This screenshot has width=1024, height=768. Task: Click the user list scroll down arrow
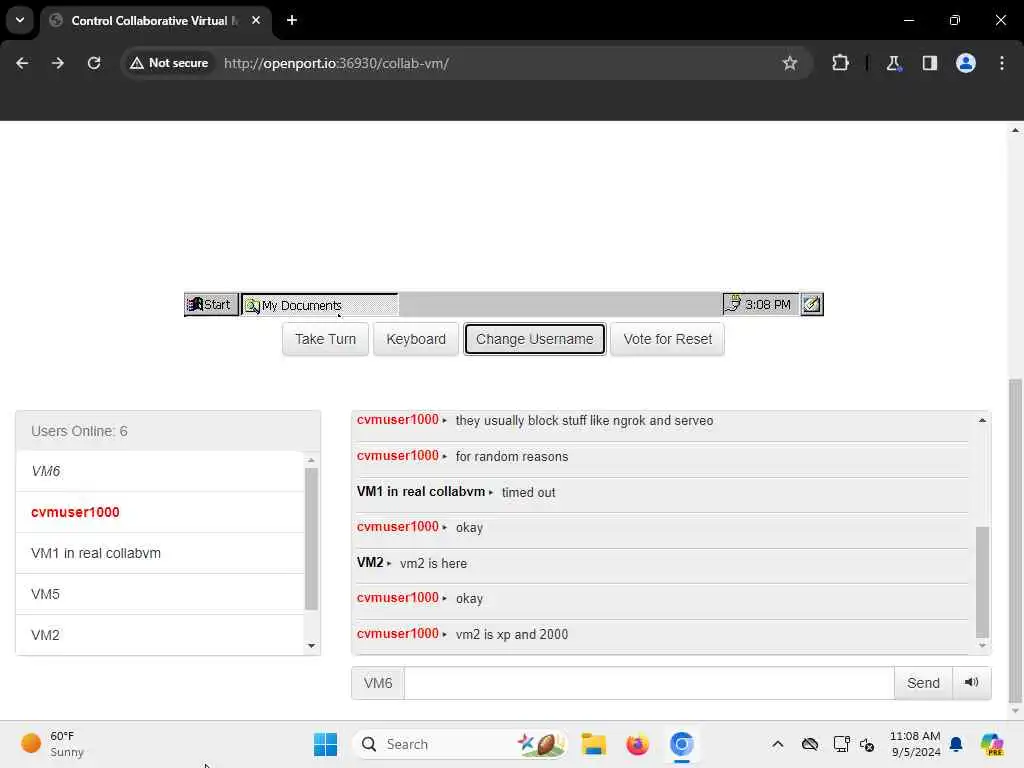click(312, 646)
